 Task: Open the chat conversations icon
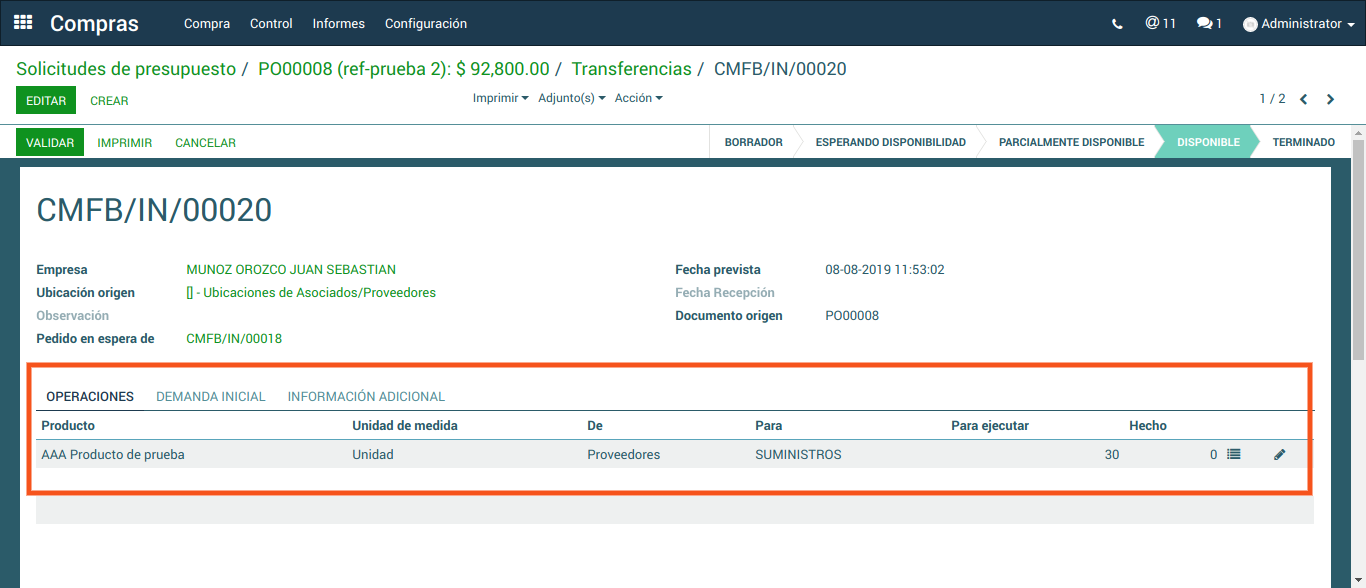click(x=1209, y=23)
